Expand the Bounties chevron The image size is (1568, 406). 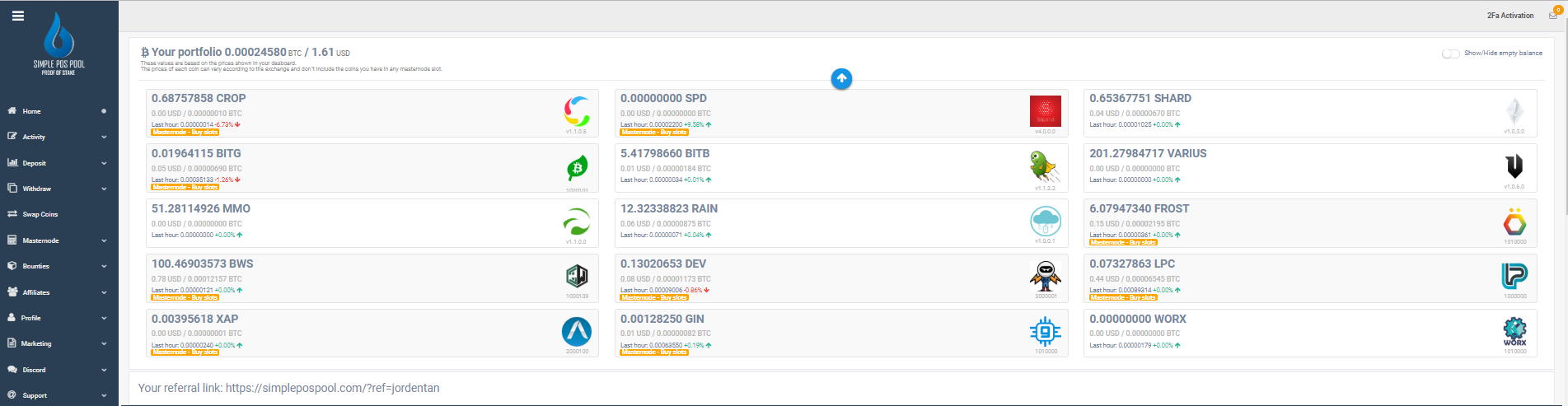pos(104,266)
